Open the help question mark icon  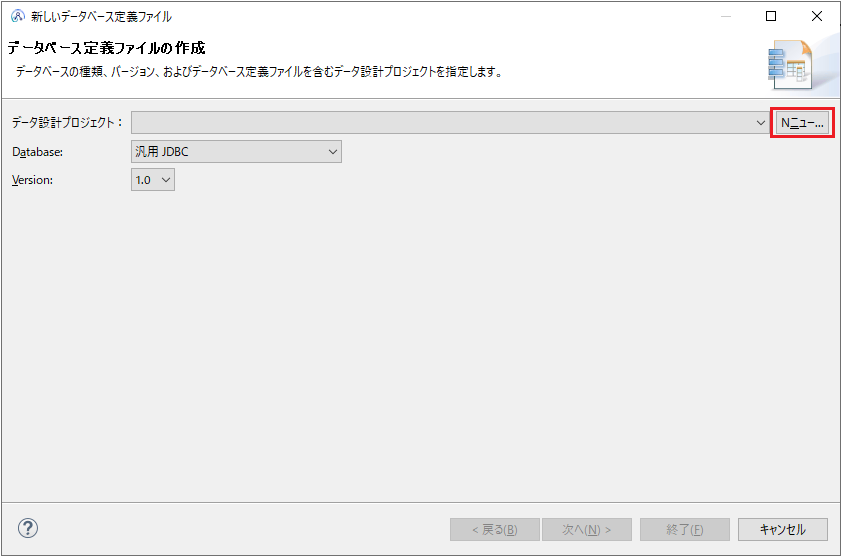click(28, 528)
